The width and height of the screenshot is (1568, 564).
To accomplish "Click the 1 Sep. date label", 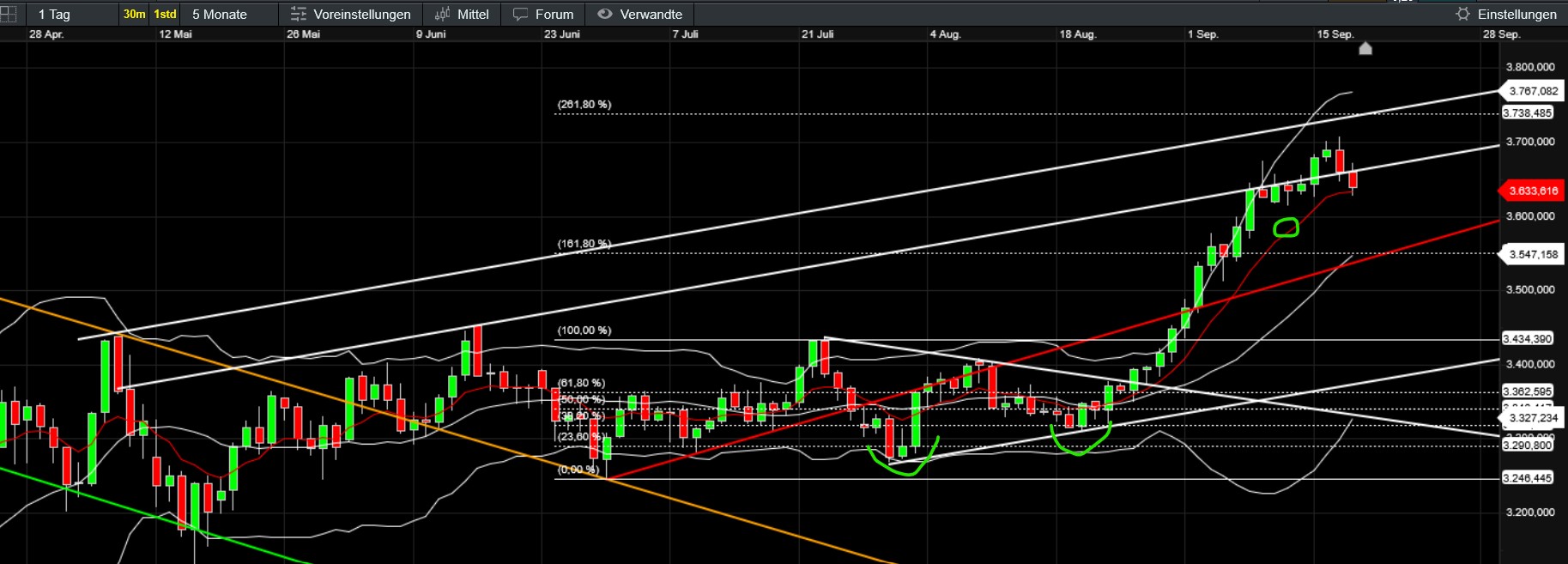I will [1202, 34].
